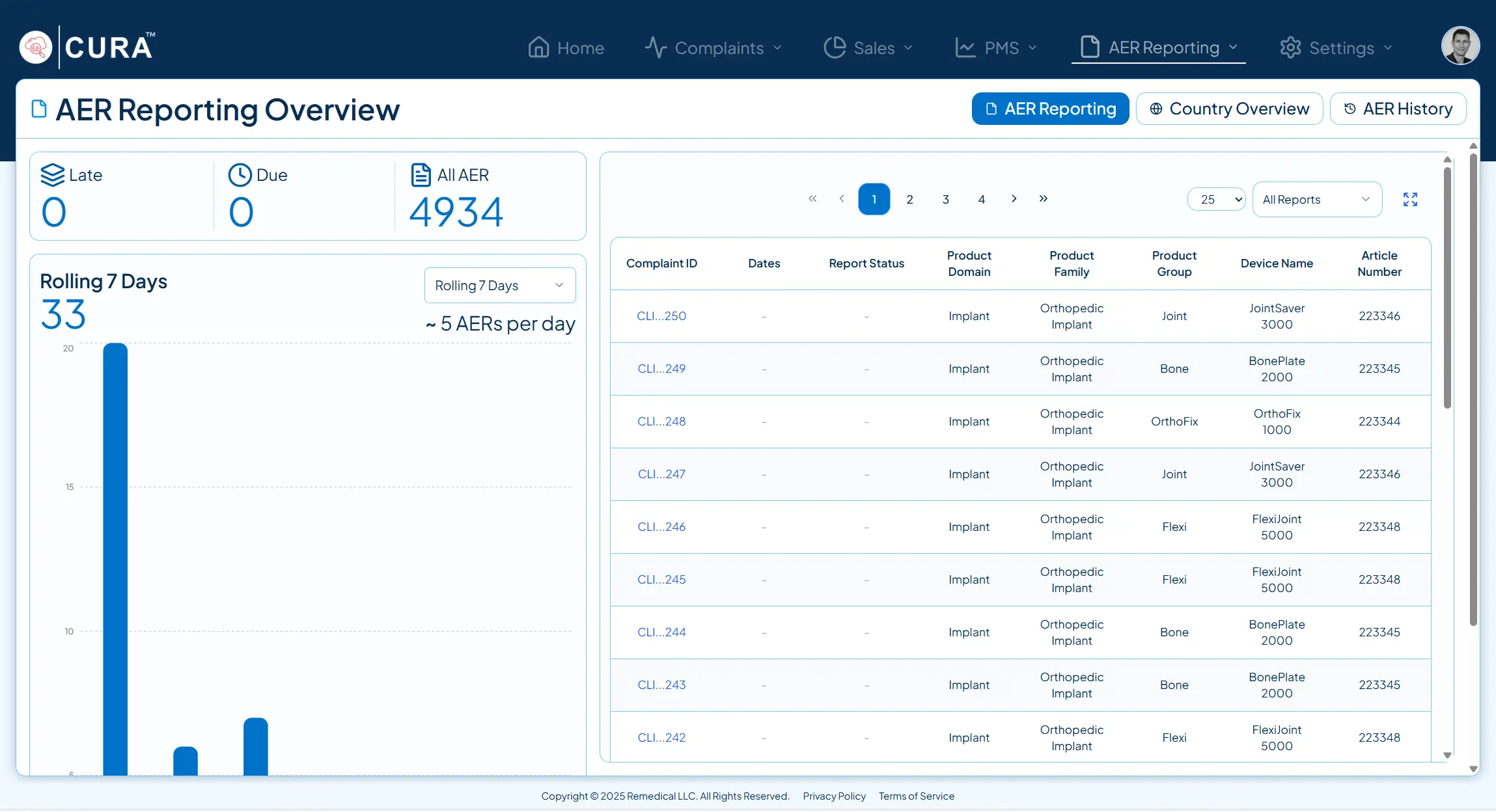Jump to last page double-chevron
The height and width of the screenshot is (812, 1496).
coord(1043,198)
